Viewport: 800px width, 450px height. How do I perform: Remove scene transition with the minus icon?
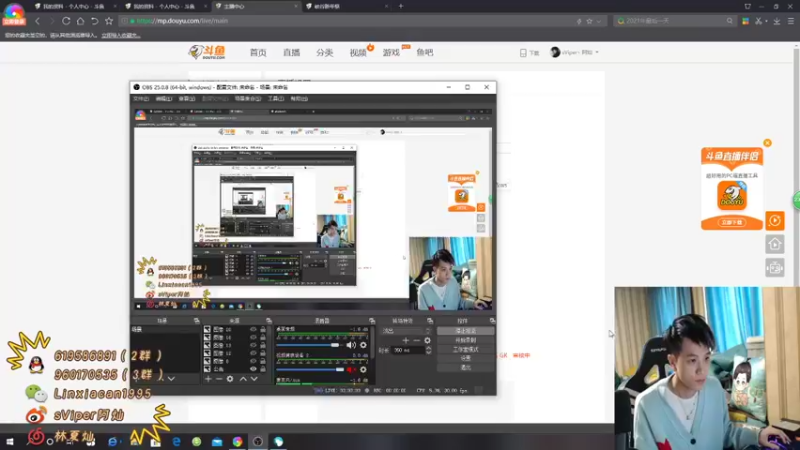(x=416, y=340)
